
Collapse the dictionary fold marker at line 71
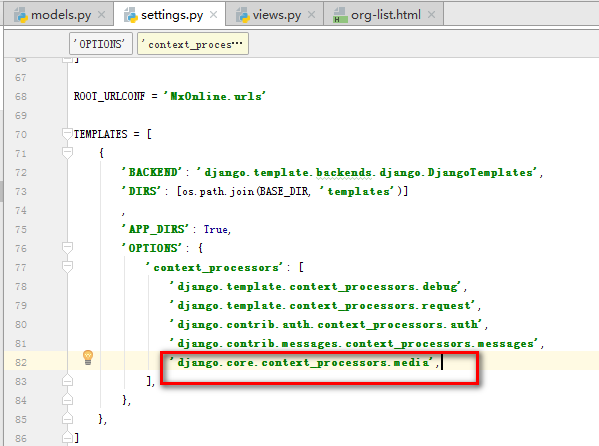point(67,153)
